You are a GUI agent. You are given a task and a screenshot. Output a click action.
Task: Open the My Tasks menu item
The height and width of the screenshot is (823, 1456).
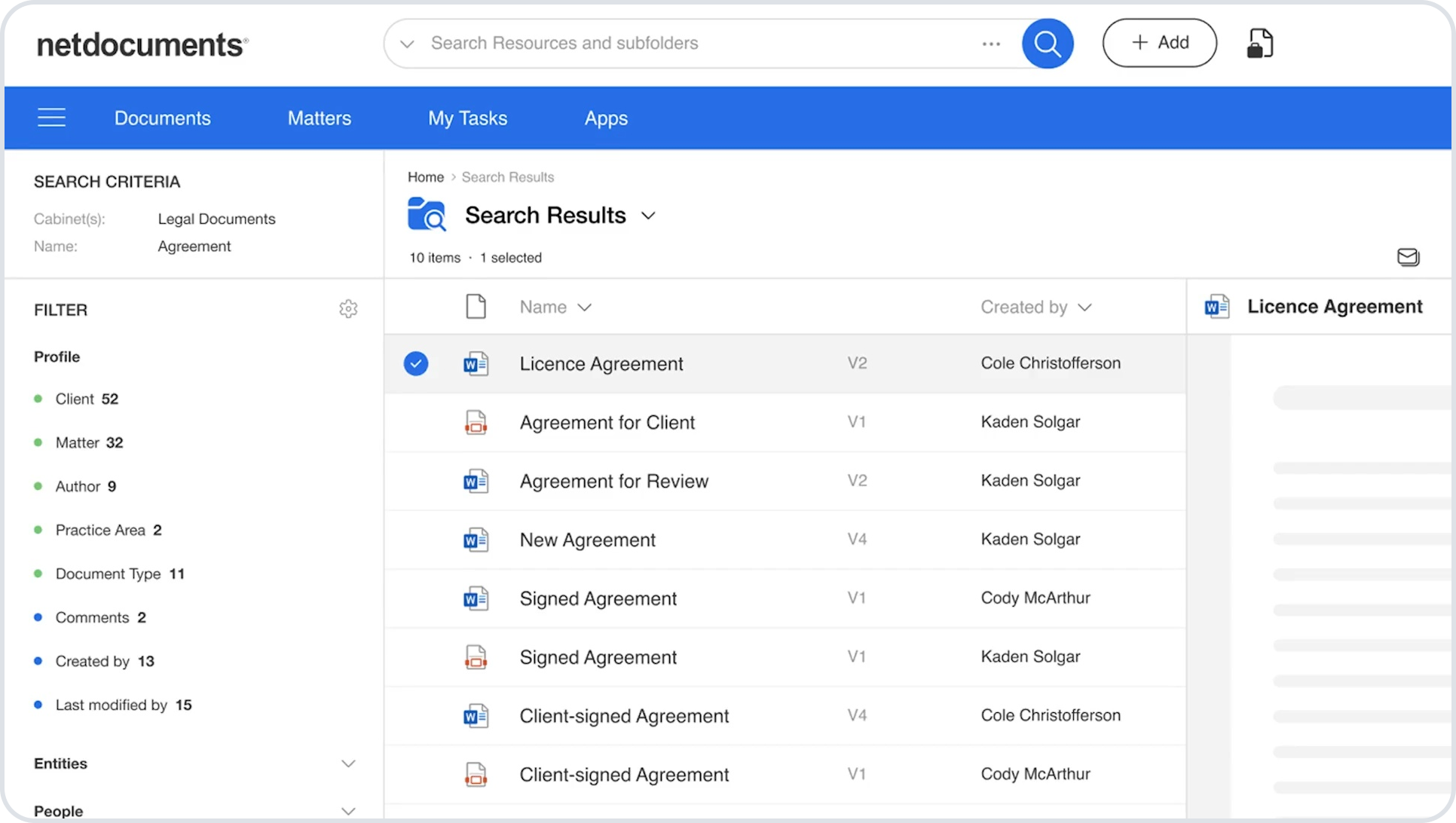tap(467, 118)
